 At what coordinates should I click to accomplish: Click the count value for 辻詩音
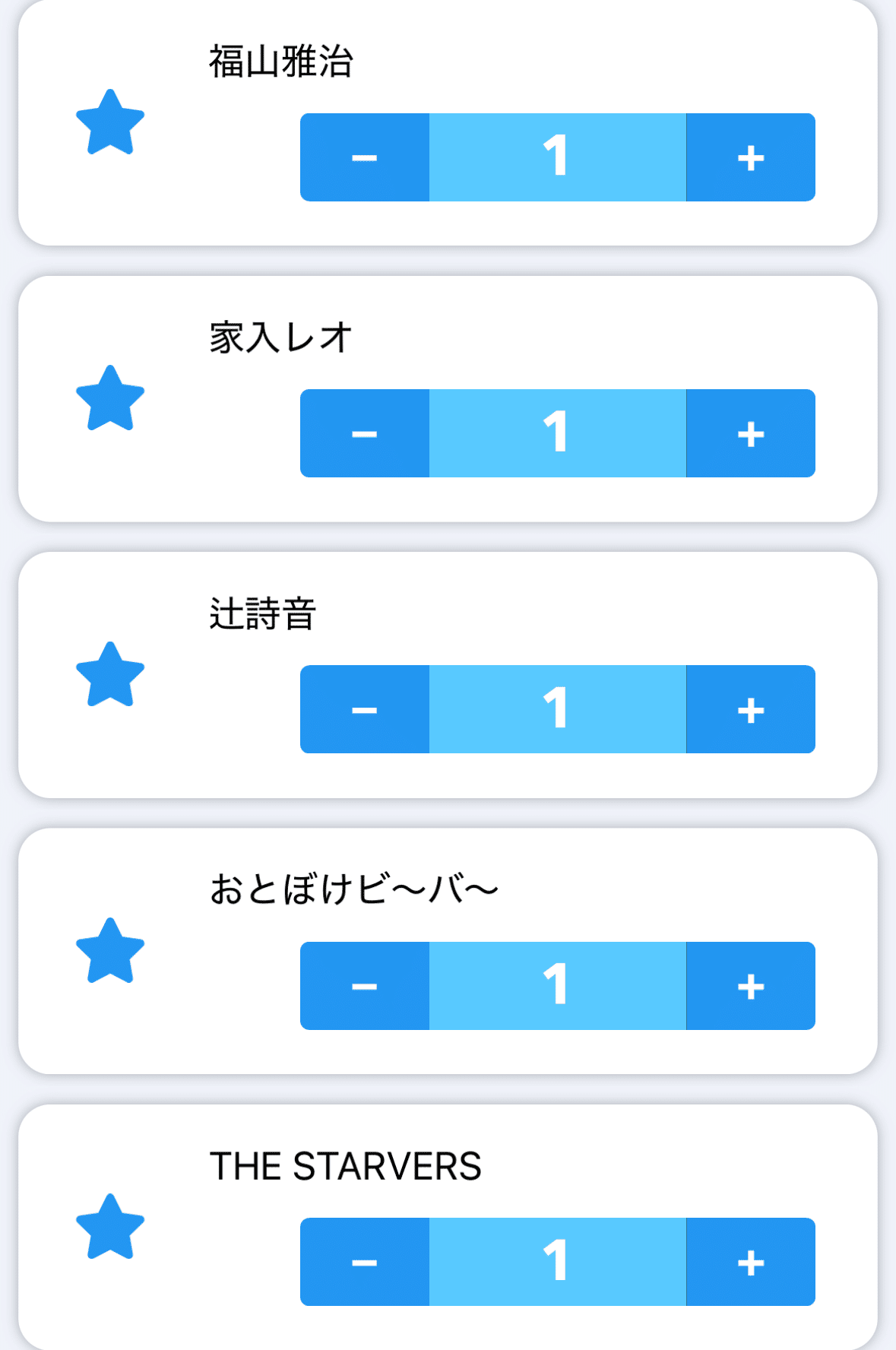[x=557, y=709]
